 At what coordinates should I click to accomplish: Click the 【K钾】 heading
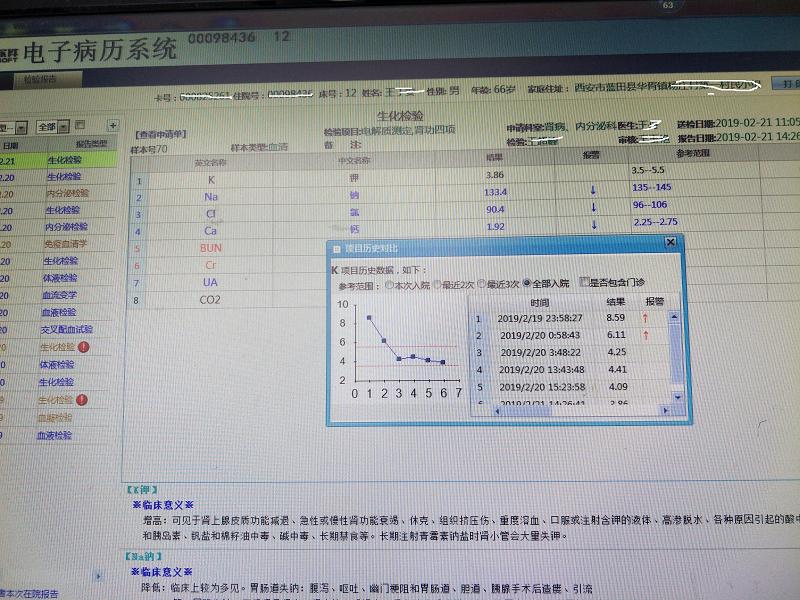pos(142,490)
